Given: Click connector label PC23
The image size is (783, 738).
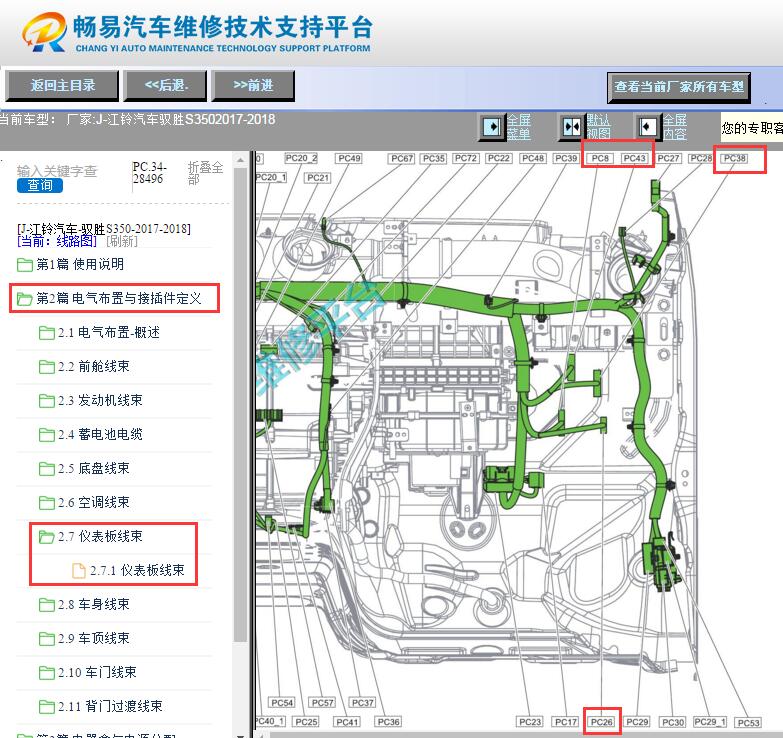Looking at the screenshot, I should pos(530,722).
